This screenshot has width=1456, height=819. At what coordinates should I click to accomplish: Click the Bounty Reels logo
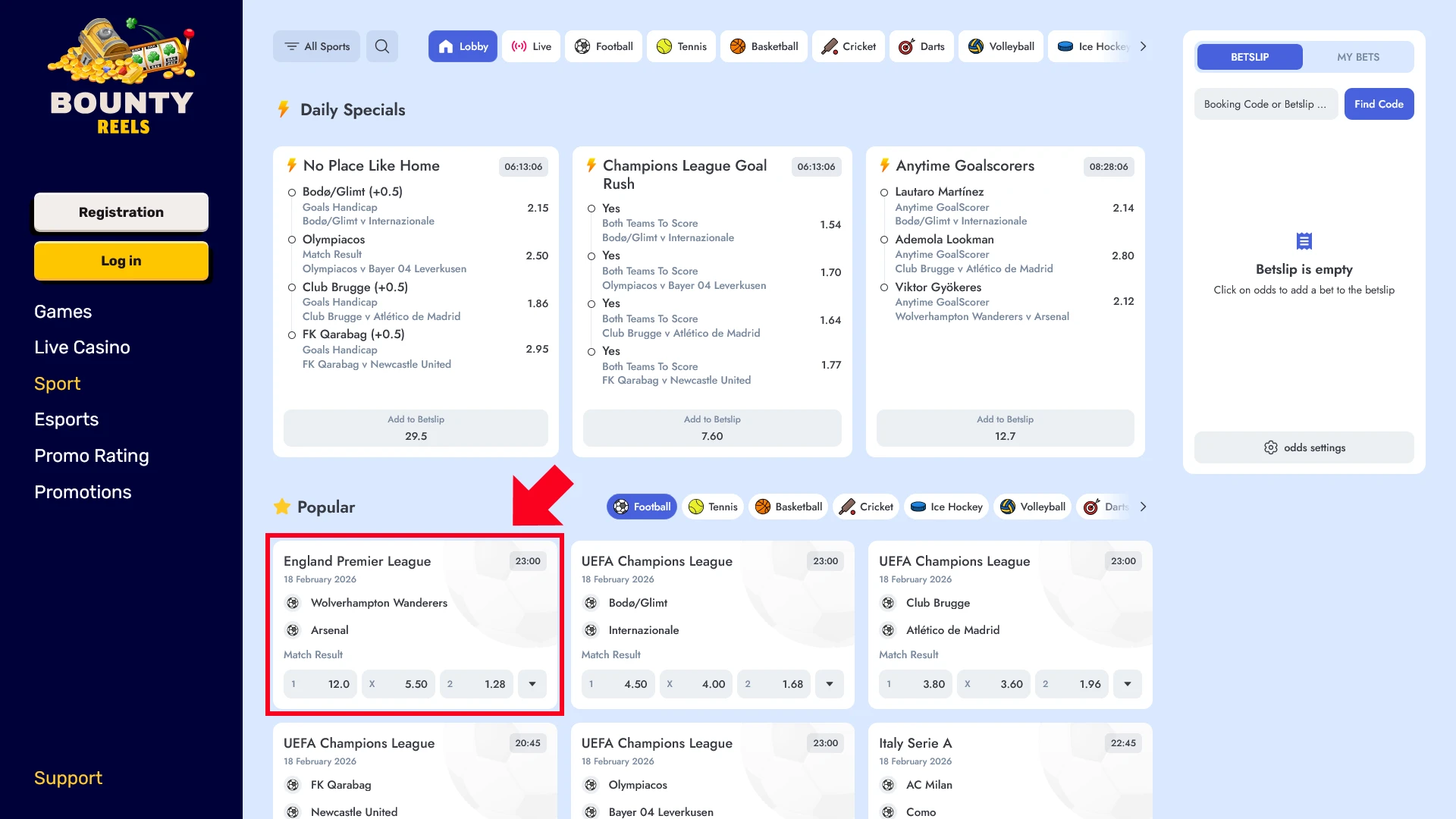coord(121,76)
